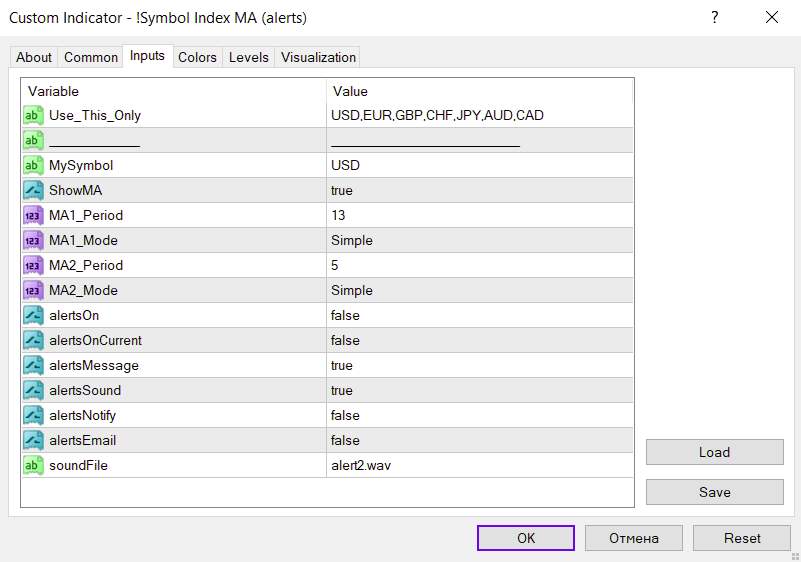Click the boolean icon beside alertsEmail
This screenshot has width=801, height=562.
pyautogui.click(x=34, y=440)
